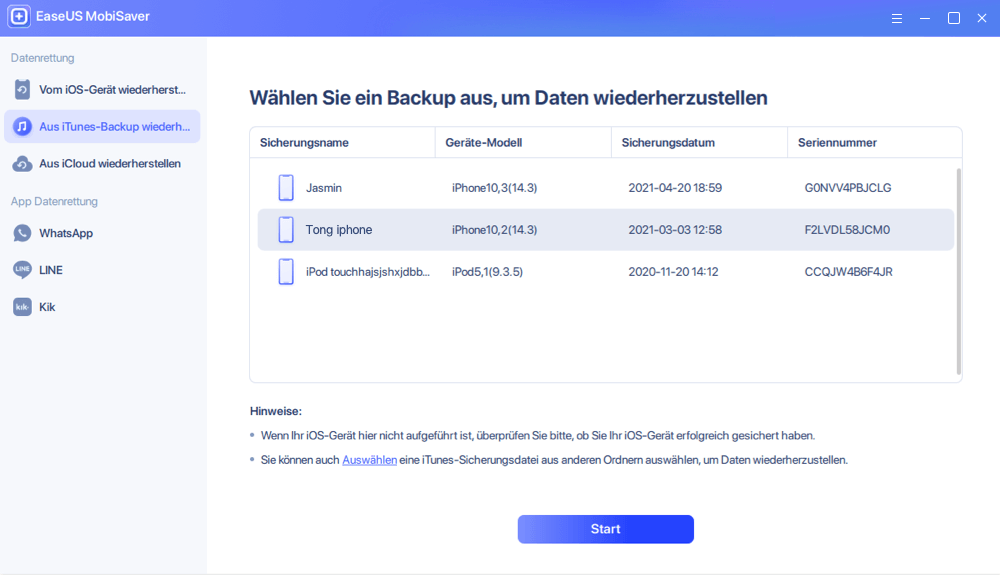
Task: Select Aus iTunes-Backup wiederherstellen option
Action: 102,127
